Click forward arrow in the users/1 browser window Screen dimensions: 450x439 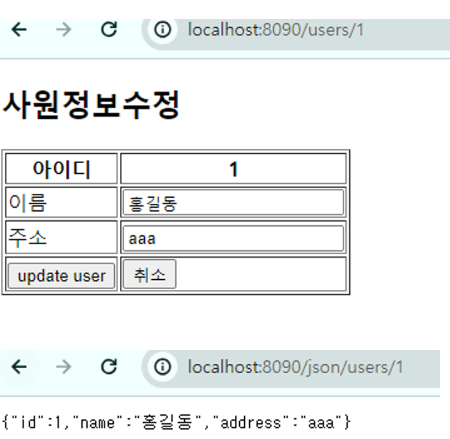pyautogui.click(x=63, y=29)
